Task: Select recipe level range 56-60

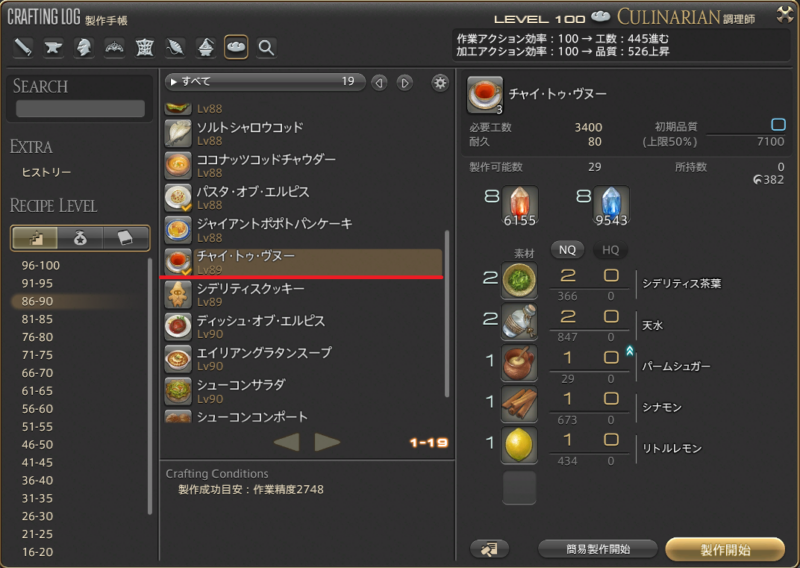Action: point(37,409)
